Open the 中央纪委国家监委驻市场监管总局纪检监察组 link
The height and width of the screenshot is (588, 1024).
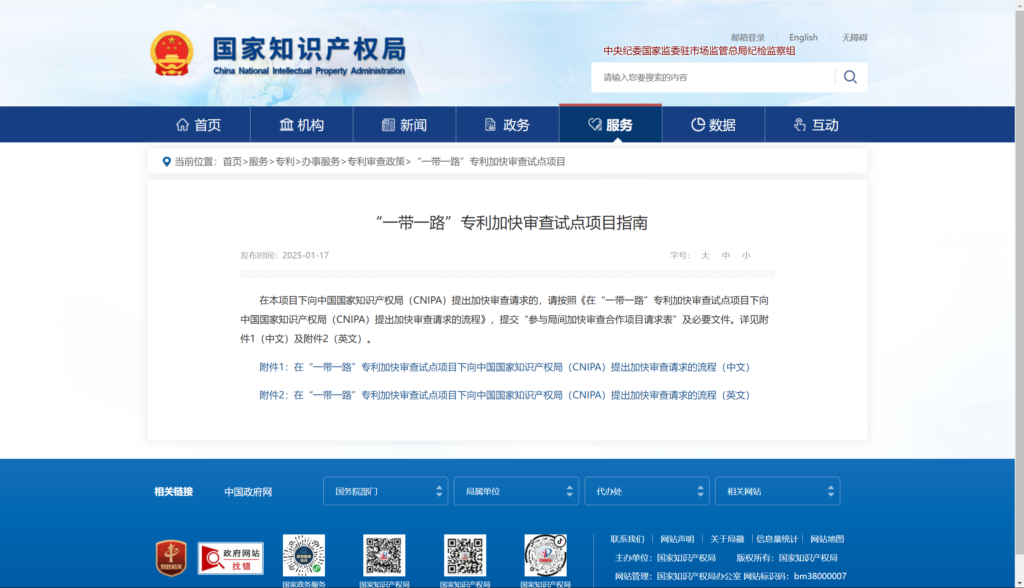(699, 51)
